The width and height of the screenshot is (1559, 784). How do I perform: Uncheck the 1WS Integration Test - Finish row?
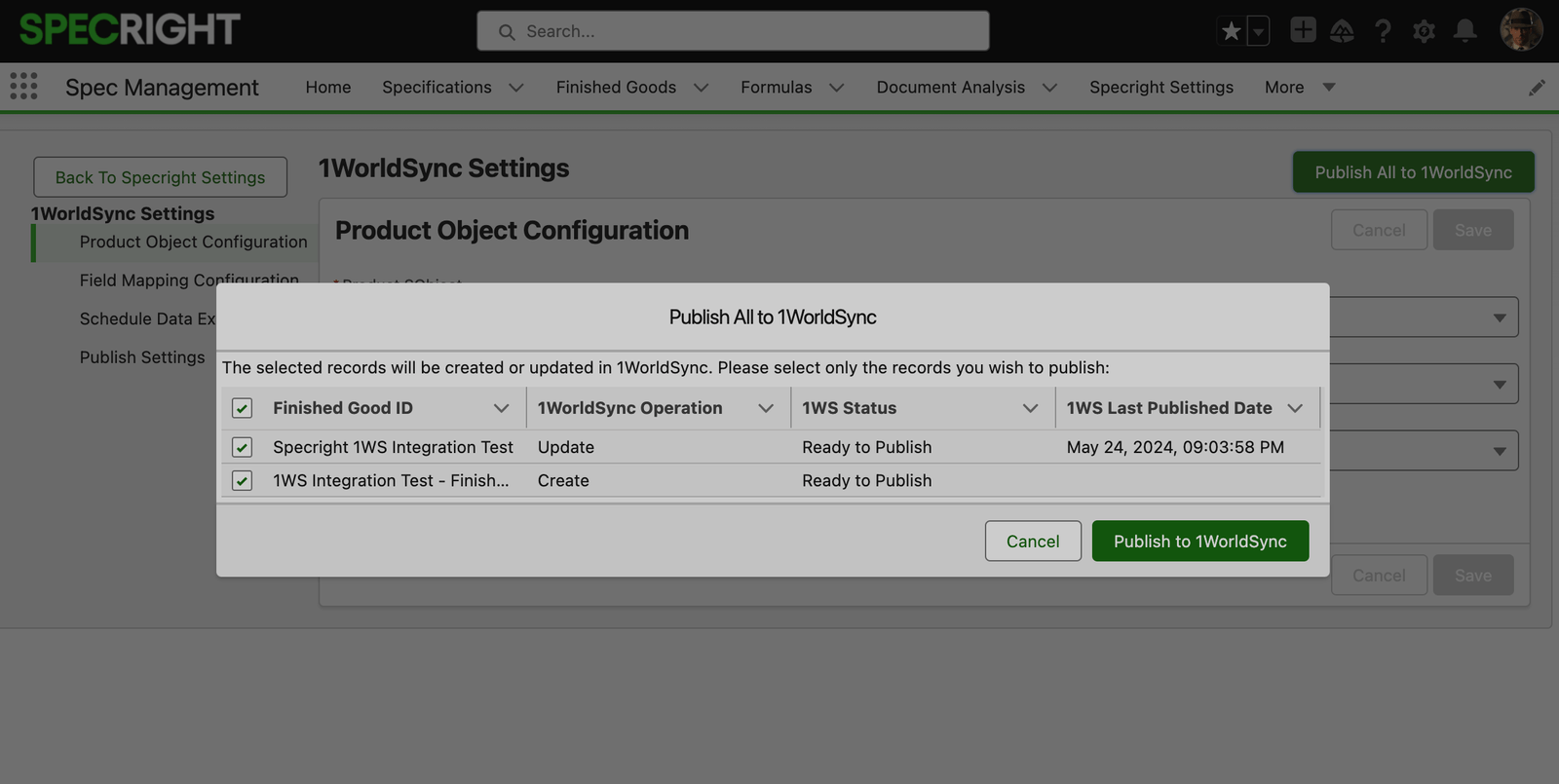[243, 480]
